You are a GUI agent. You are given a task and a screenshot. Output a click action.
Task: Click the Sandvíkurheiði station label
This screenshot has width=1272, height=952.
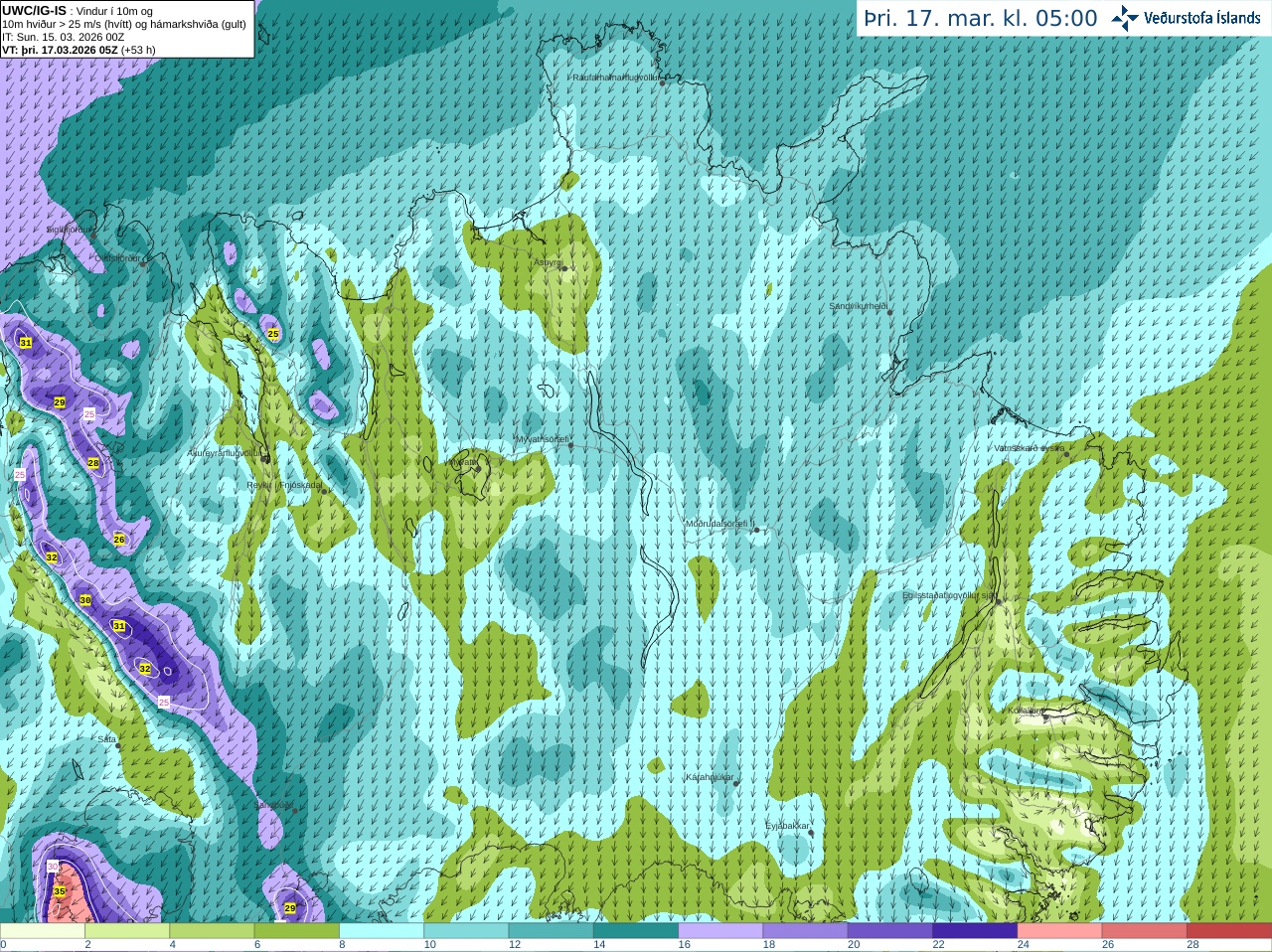coord(858,306)
